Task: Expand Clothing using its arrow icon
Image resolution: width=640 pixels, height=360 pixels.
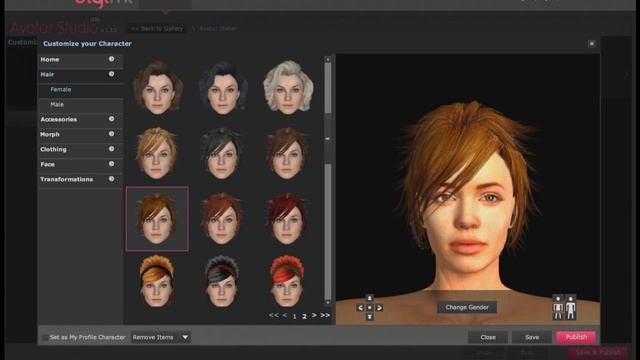Action: tap(111, 149)
